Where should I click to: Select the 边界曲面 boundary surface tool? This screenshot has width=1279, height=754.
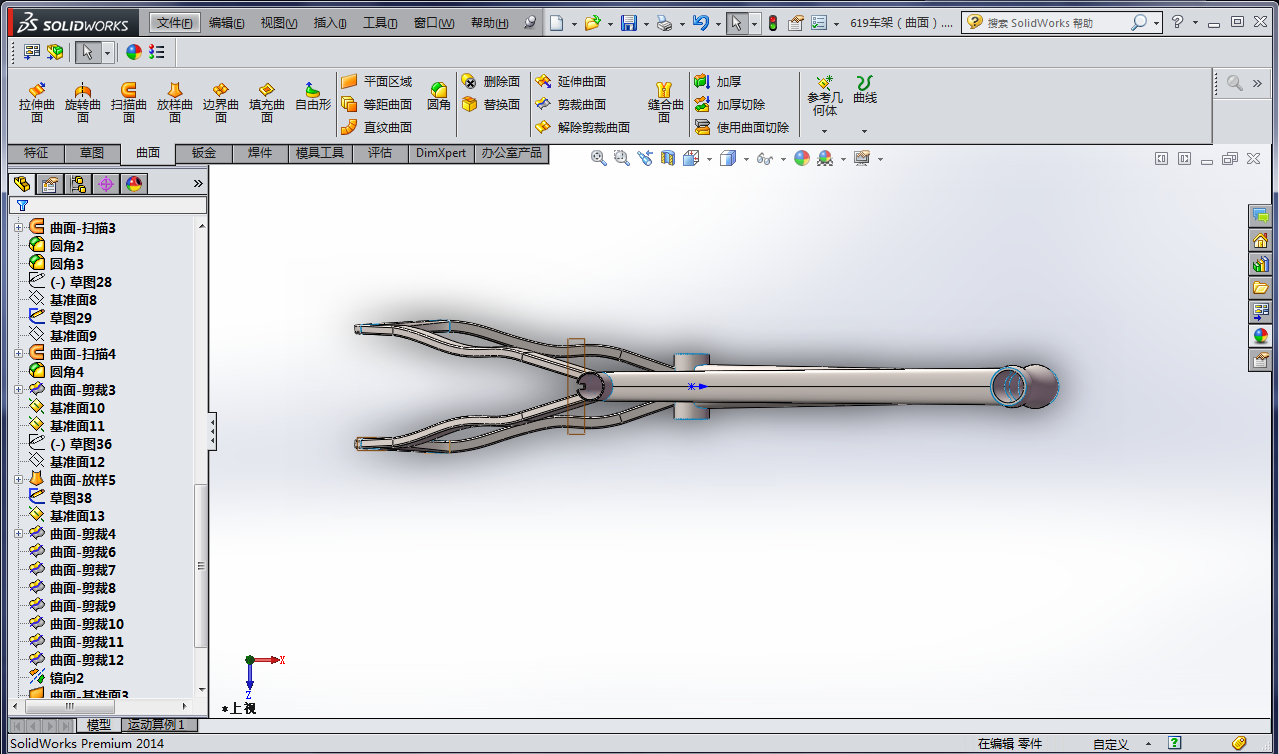tap(221, 102)
